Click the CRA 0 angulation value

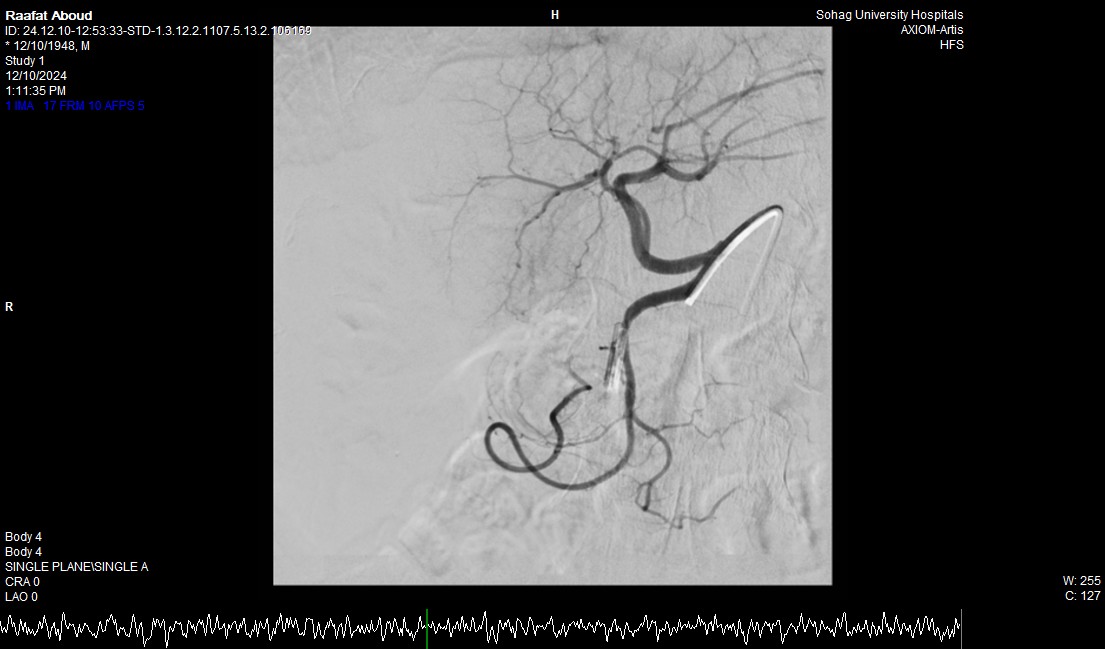[22, 582]
